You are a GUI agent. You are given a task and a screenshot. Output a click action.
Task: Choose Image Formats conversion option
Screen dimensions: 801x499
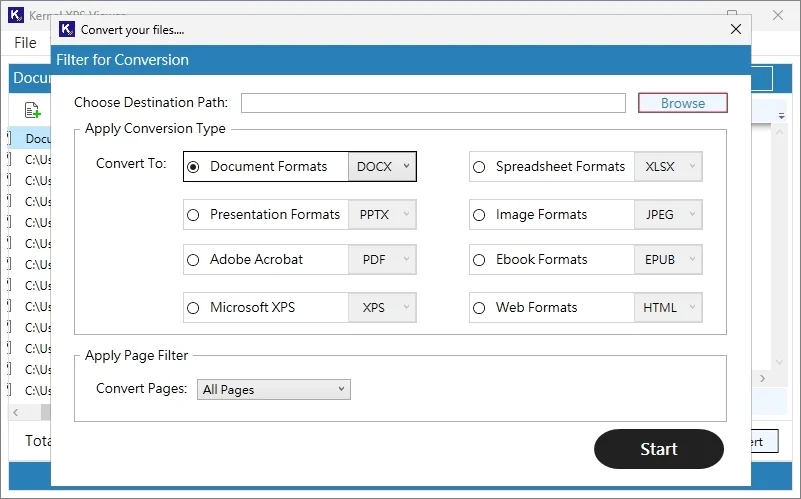click(x=479, y=215)
